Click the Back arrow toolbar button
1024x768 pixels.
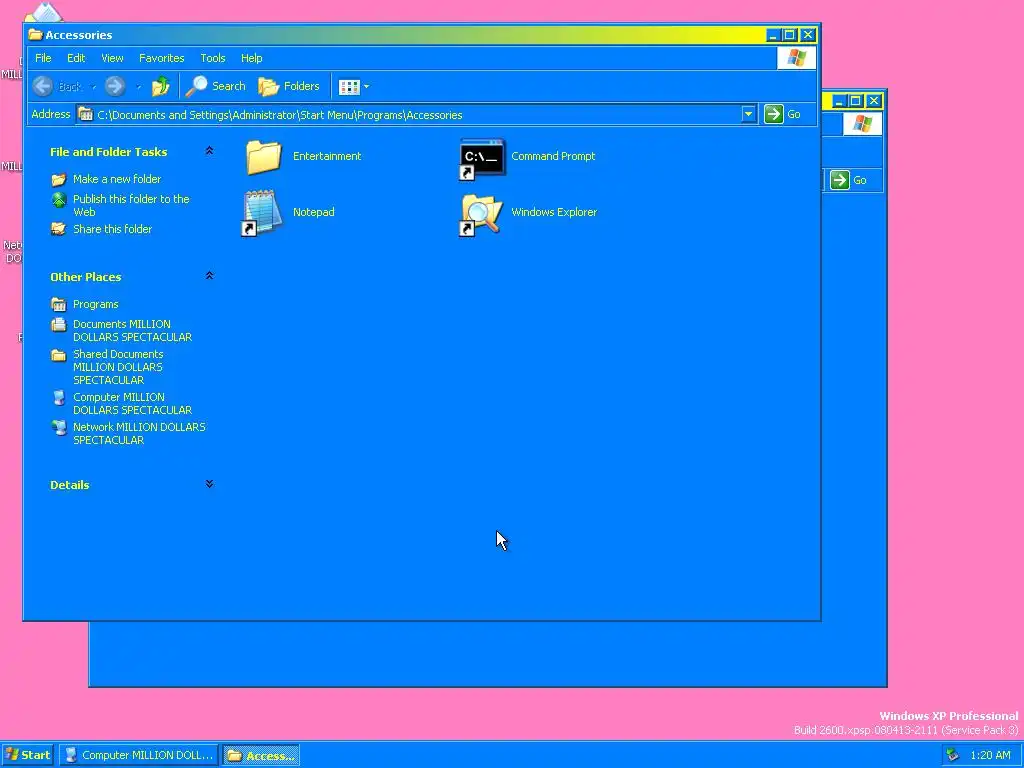42,86
